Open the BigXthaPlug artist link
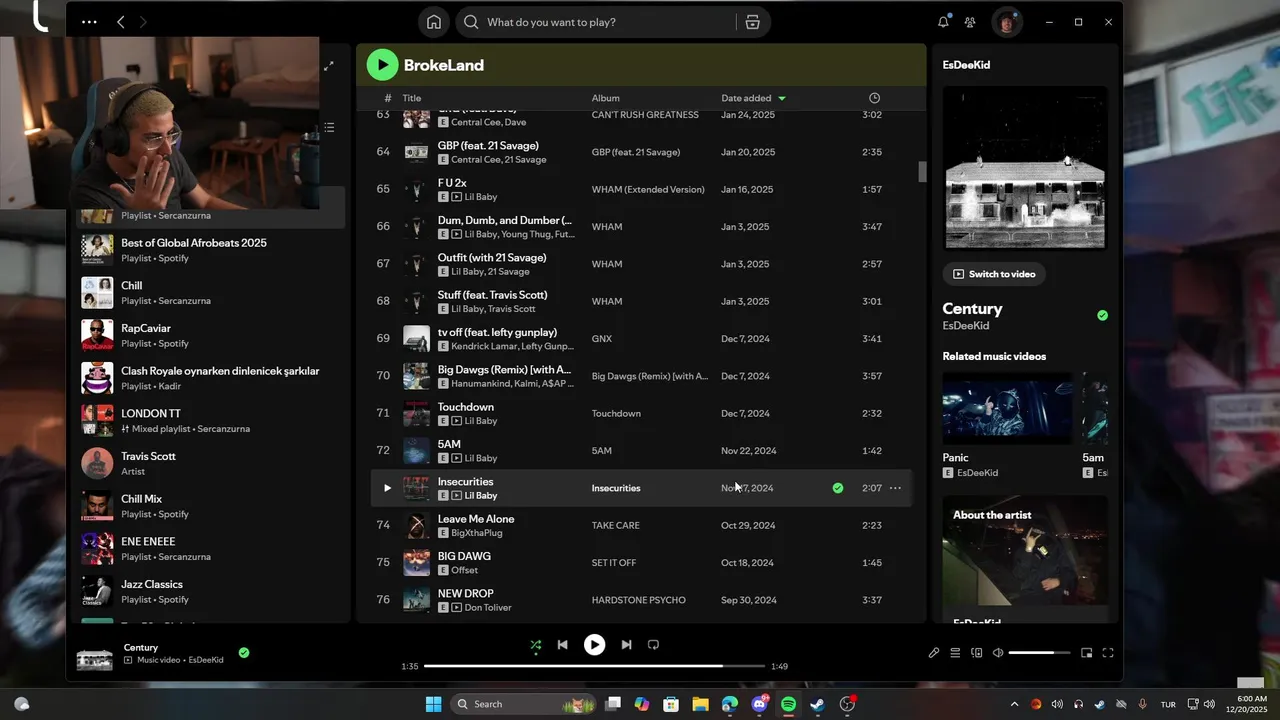 coord(476,533)
